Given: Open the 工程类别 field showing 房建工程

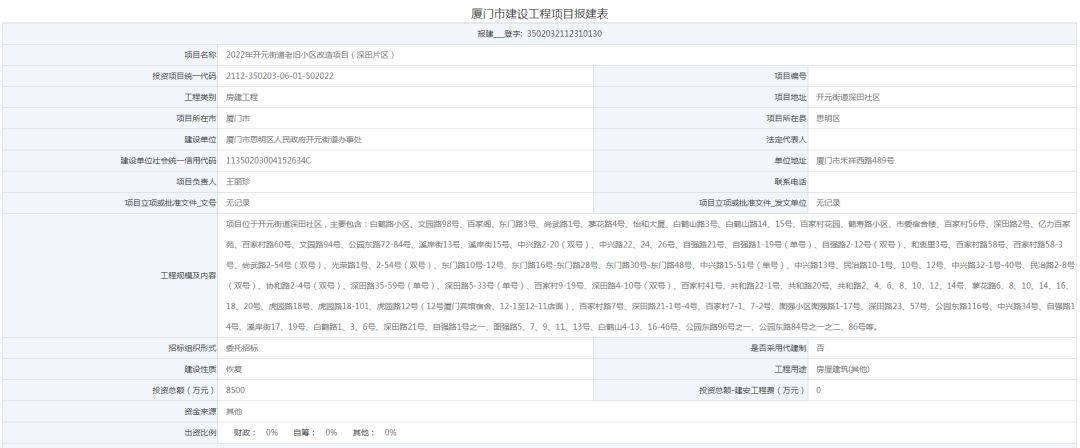Looking at the screenshot, I should click(243, 97).
